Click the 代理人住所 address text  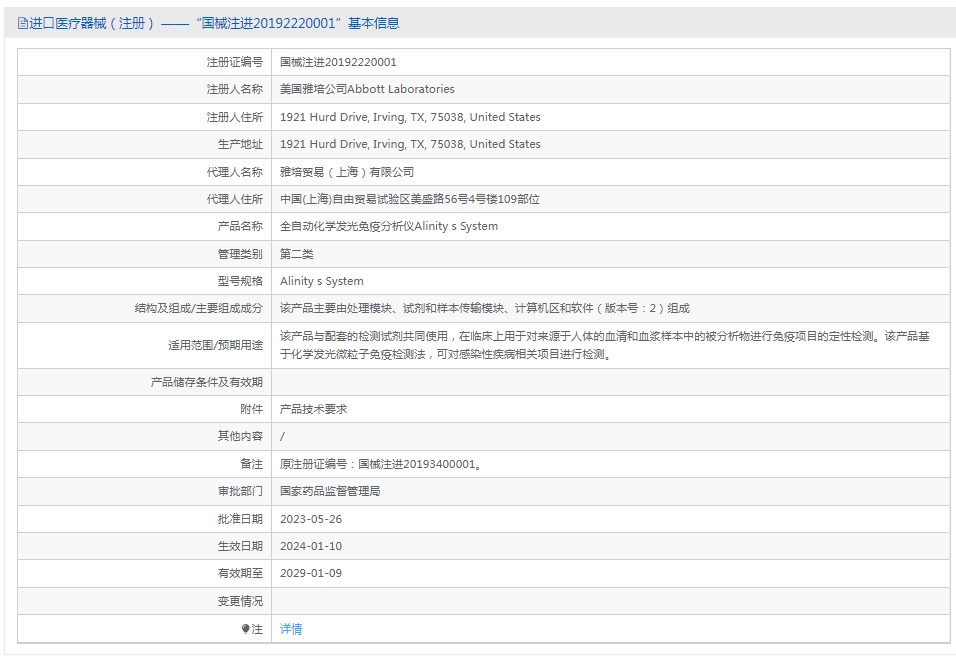coord(410,199)
